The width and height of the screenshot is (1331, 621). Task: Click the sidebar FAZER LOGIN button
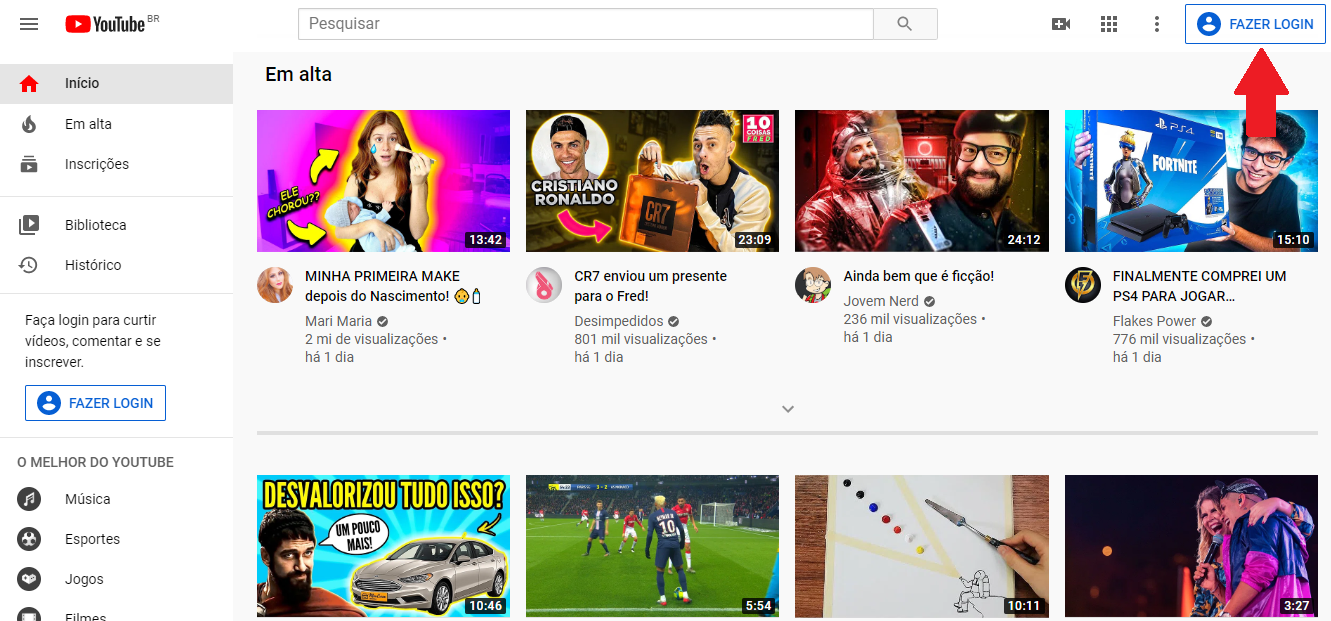(x=96, y=403)
